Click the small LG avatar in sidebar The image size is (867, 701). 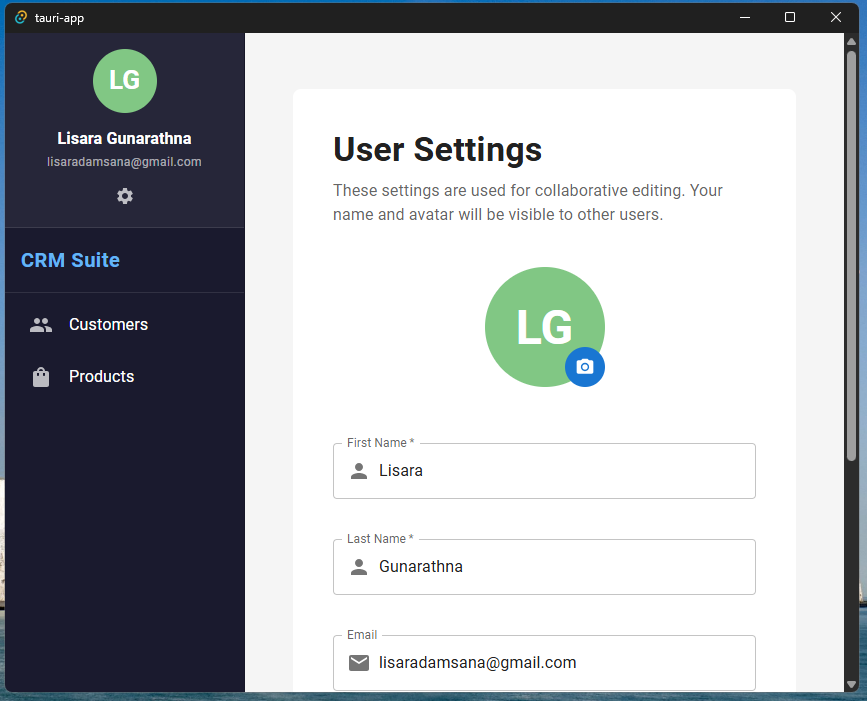124,81
